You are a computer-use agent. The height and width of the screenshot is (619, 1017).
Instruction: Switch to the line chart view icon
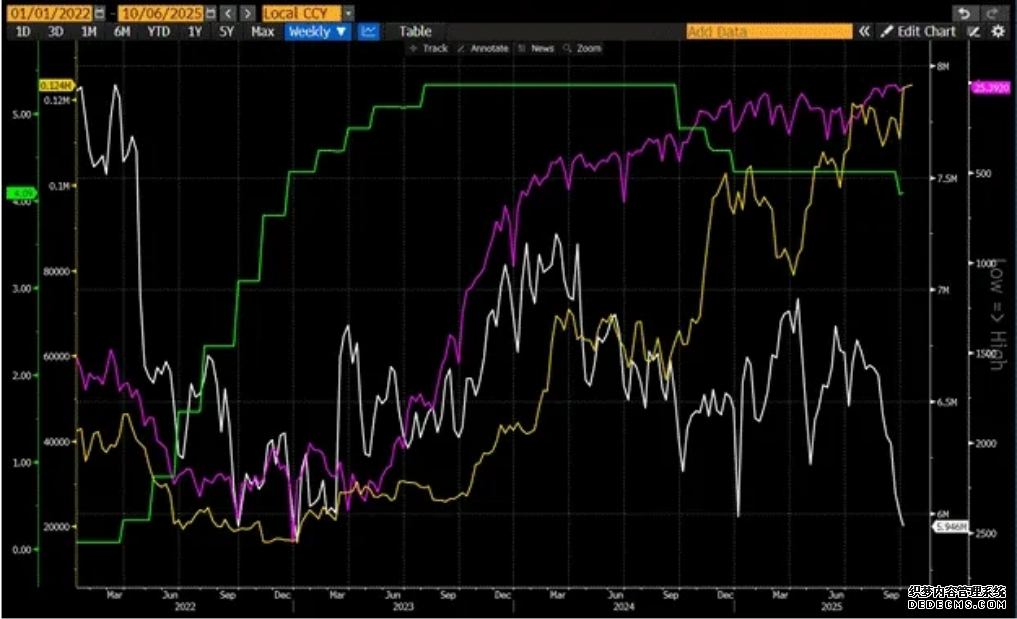[x=368, y=31]
